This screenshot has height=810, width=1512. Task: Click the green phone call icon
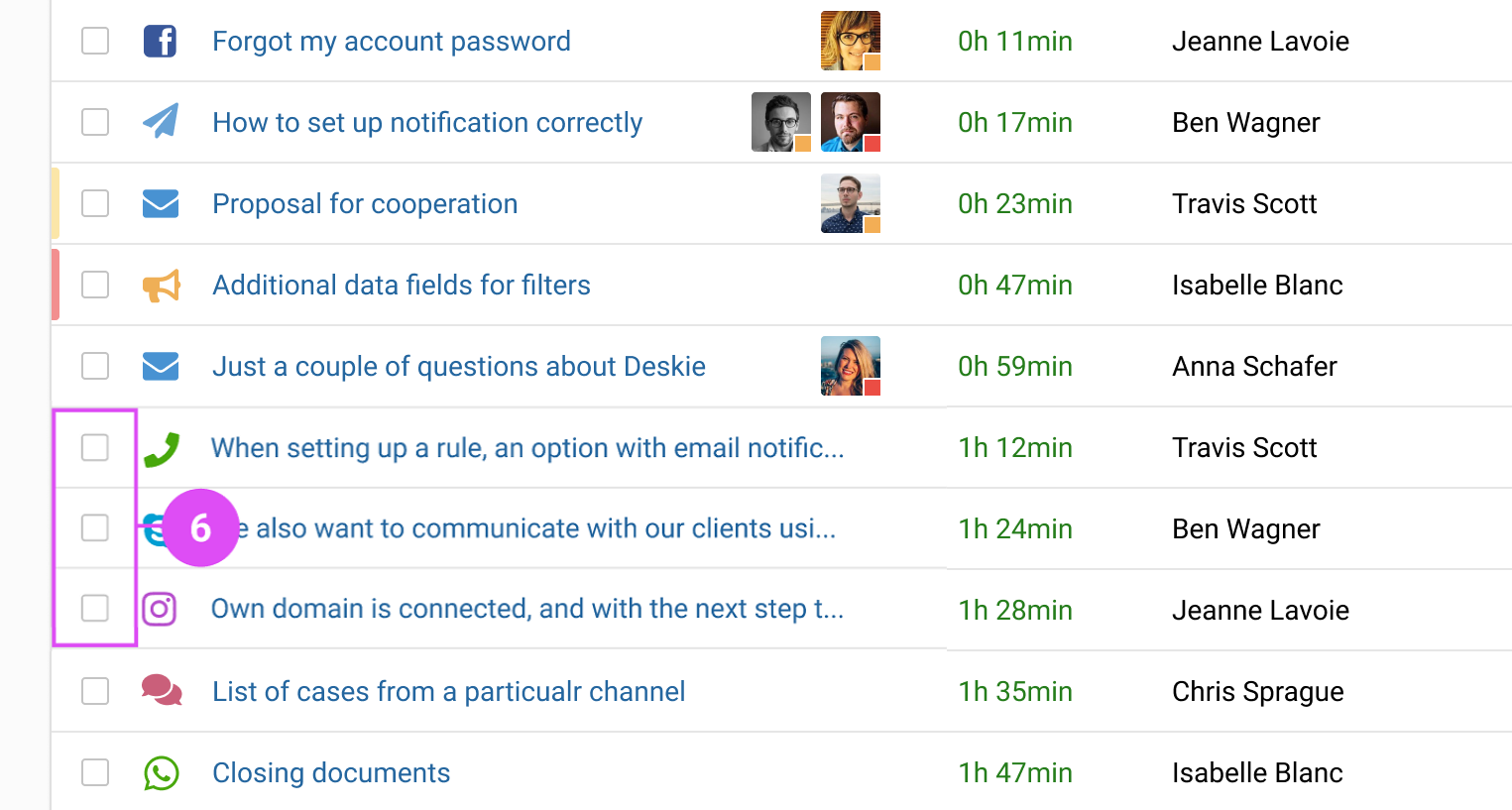pos(161,449)
